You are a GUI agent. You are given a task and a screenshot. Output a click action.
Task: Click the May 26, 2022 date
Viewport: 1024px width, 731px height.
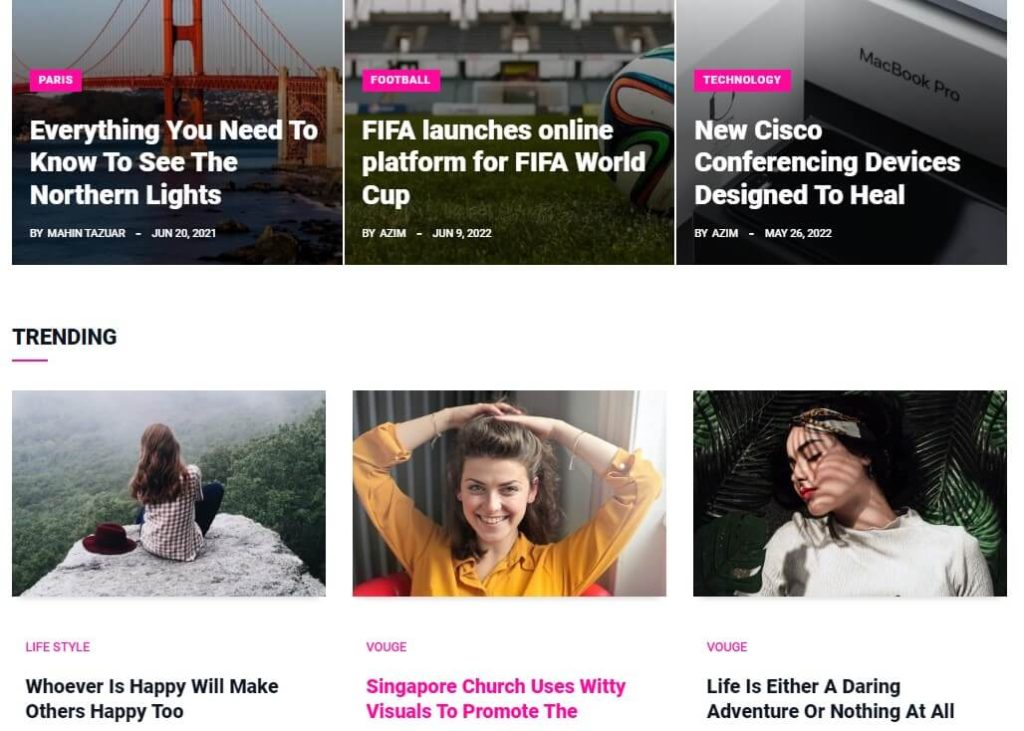tap(798, 233)
